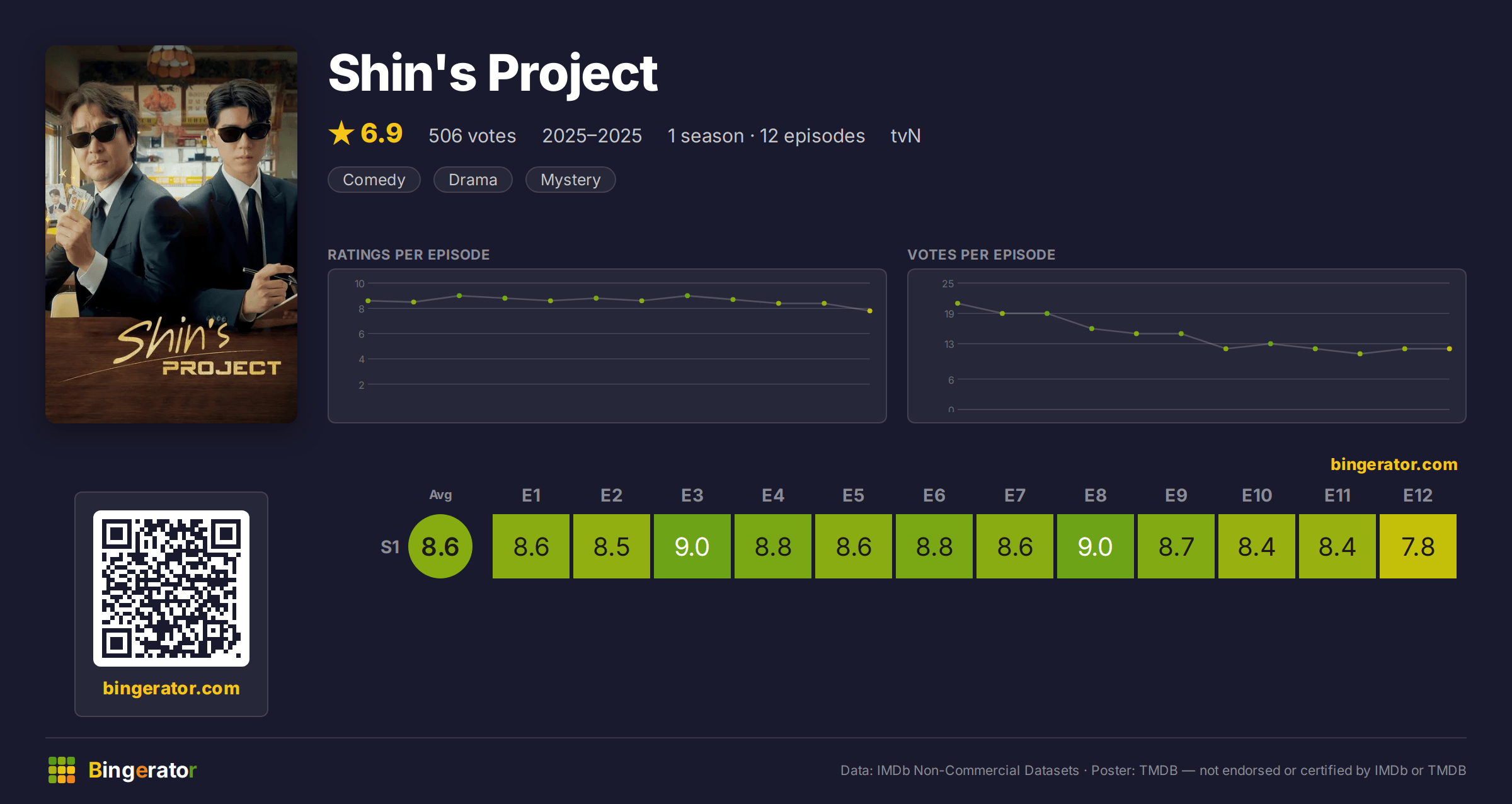Select the Comedy genre tag
Image resolution: width=1512 pixels, height=804 pixels.
[374, 180]
